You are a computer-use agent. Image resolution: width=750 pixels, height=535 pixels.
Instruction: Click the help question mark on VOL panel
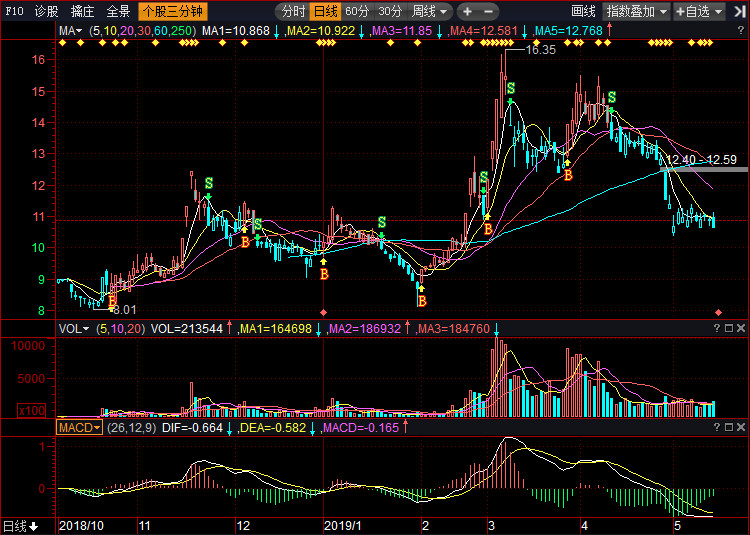tap(715, 328)
